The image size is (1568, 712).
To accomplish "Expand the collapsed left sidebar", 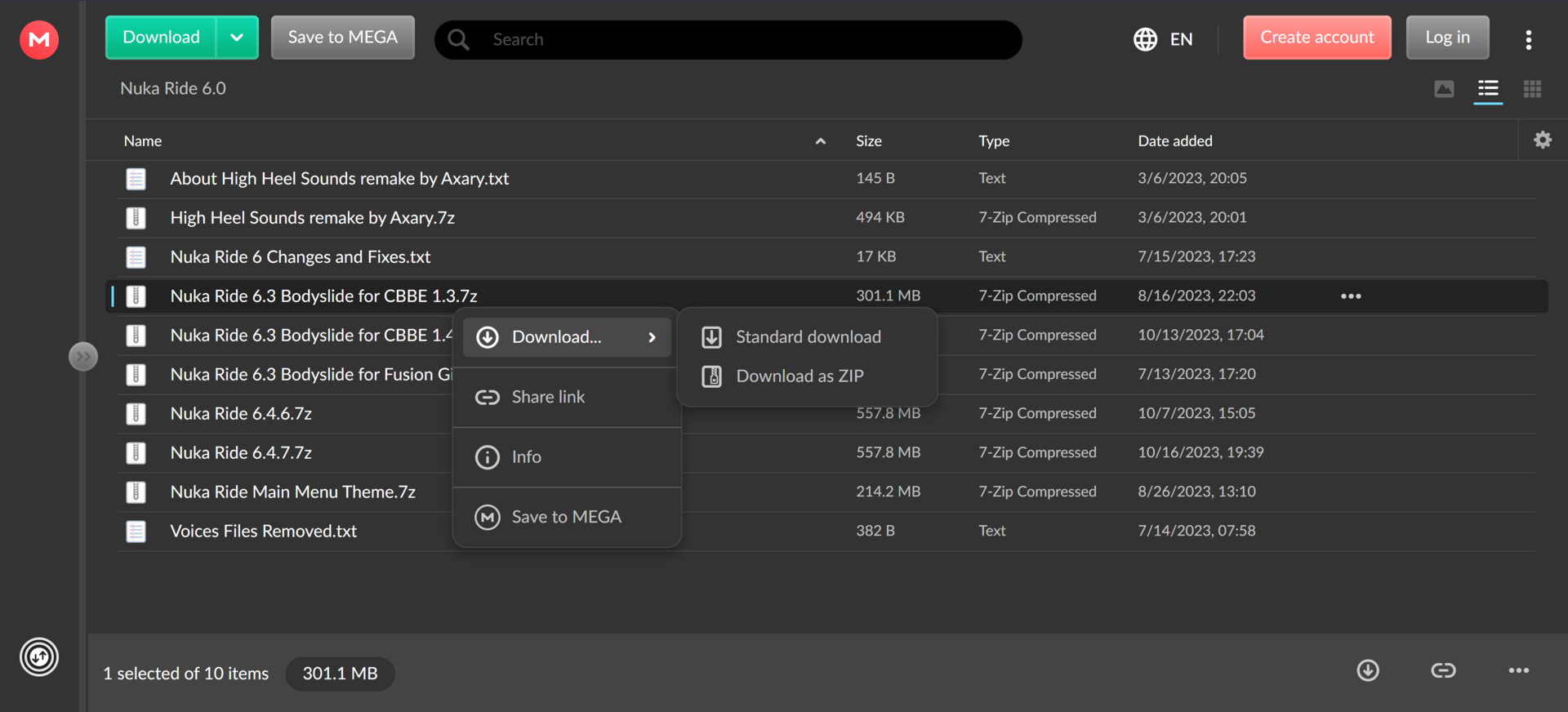I will point(83,356).
